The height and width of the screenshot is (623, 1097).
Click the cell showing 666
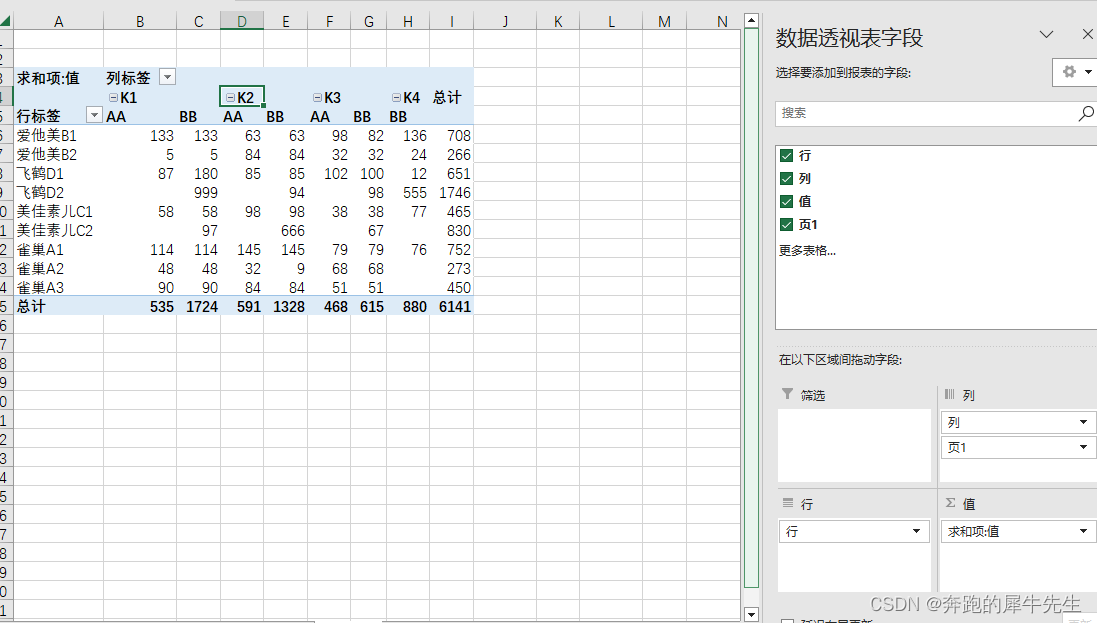click(285, 230)
